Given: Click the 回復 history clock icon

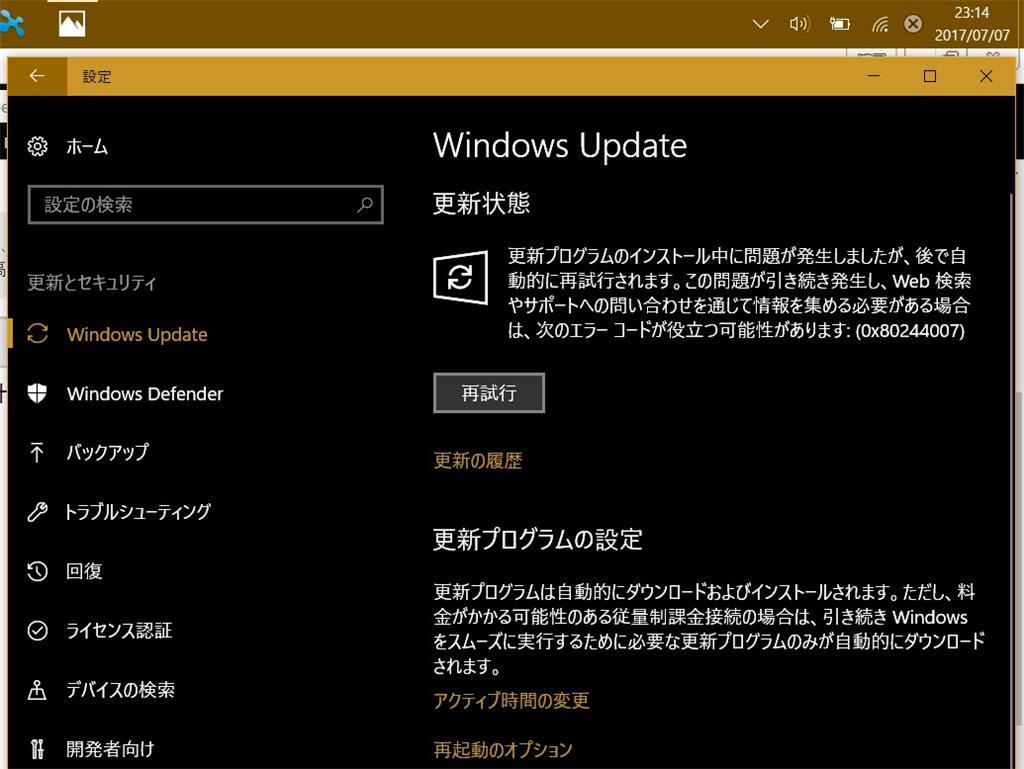Looking at the screenshot, I should [37, 571].
